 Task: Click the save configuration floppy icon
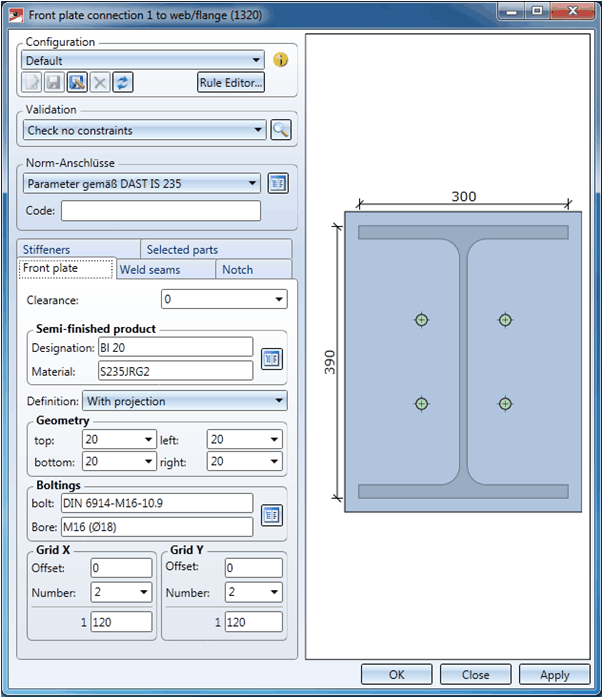(54, 82)
